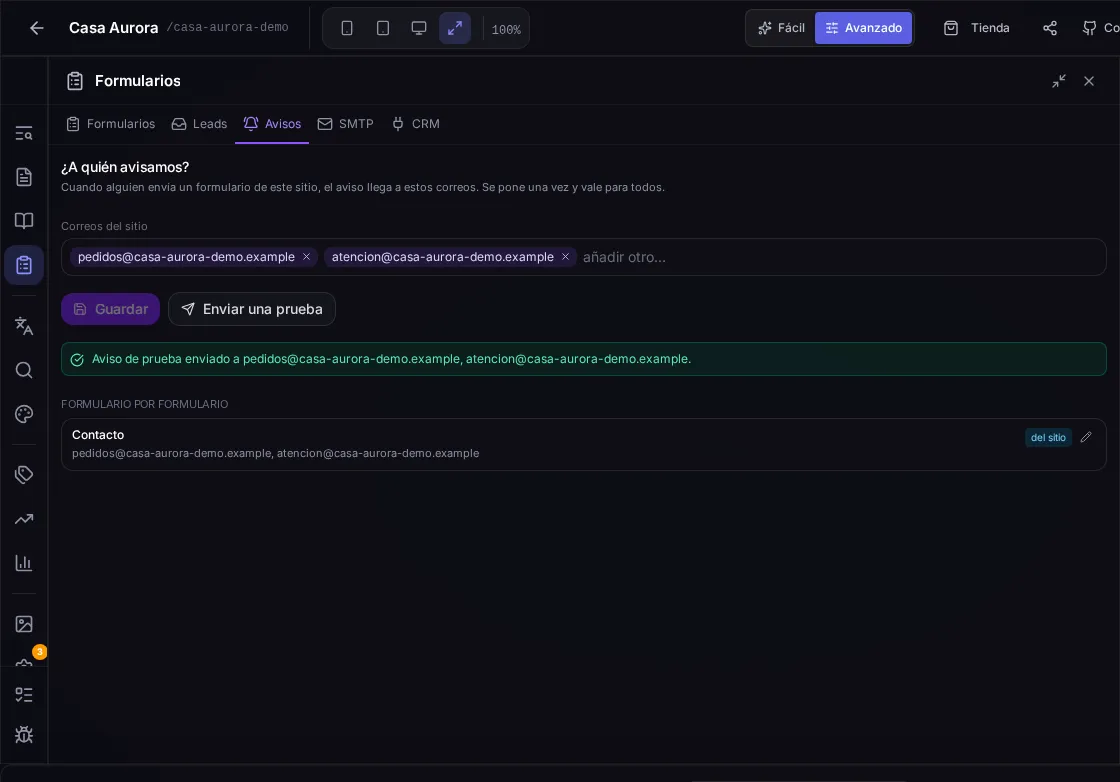Click the Formularios panel header clipboard icon
The height and width of the screenshot is (782, 1120).
tap(75, 81)
